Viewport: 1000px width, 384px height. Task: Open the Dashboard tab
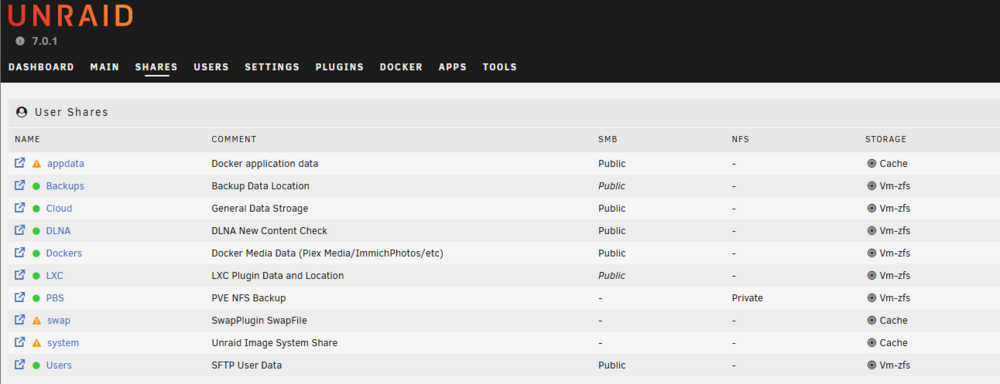[41, 67]
